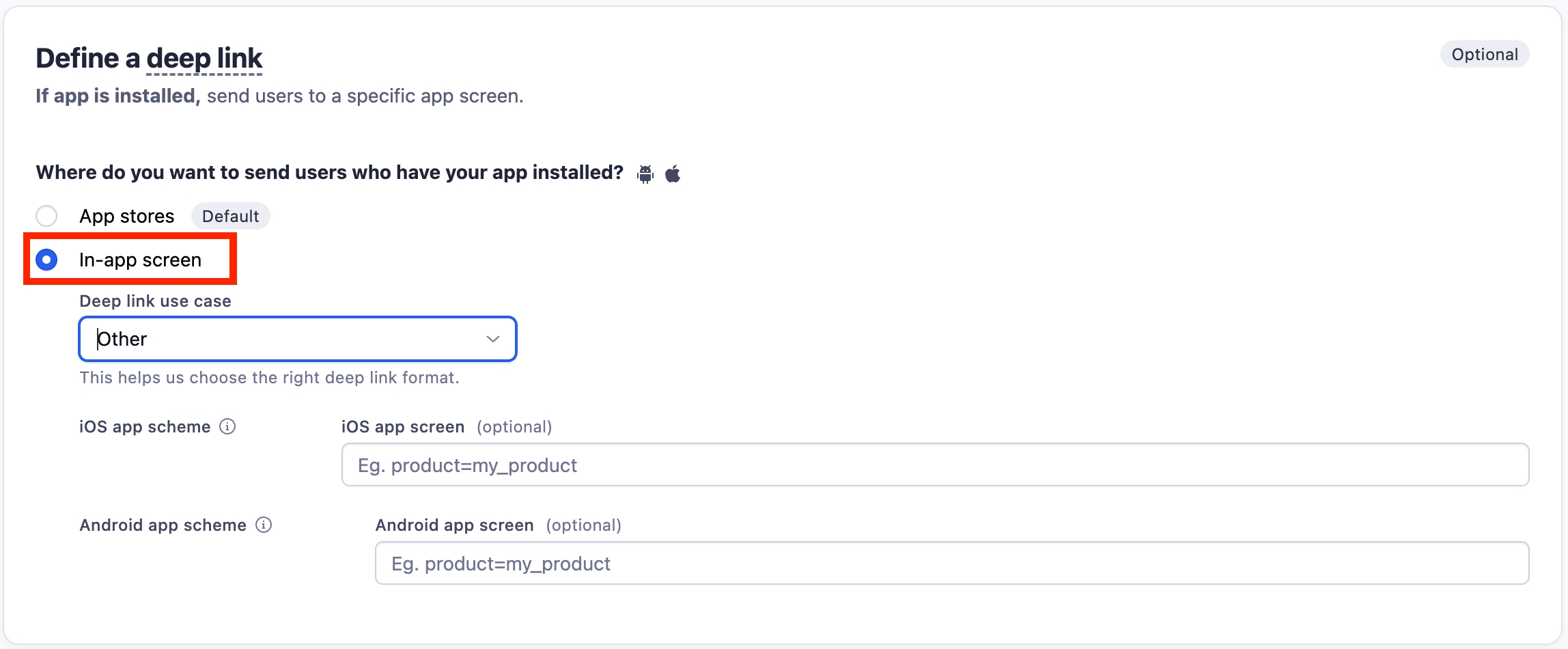Click the "In-app screen" option label
Image resolution: width=1568 pixels, height=649 pixels.
pos(140,260)
